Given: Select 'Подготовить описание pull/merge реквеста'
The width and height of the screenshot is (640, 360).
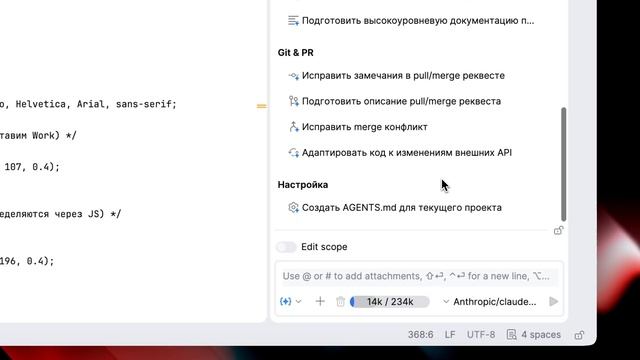Looking at the screenshot, I should tap(401, 101).
